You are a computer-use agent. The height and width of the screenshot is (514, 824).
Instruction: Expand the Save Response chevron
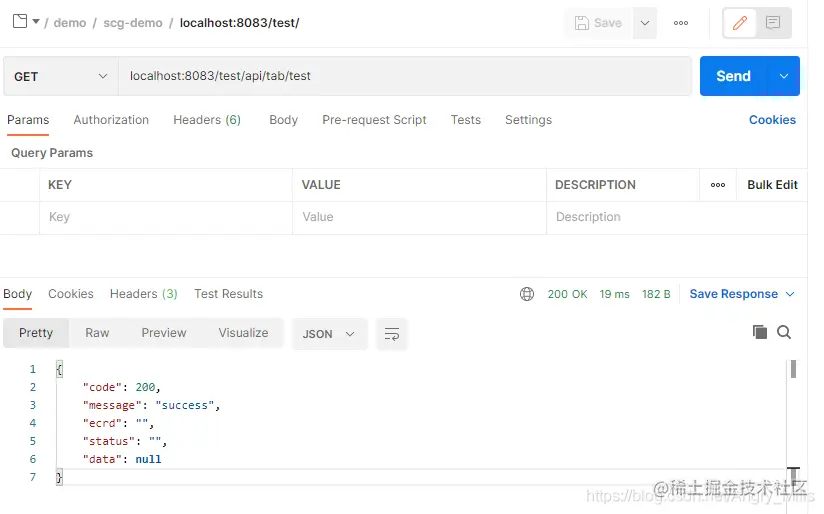790,294
